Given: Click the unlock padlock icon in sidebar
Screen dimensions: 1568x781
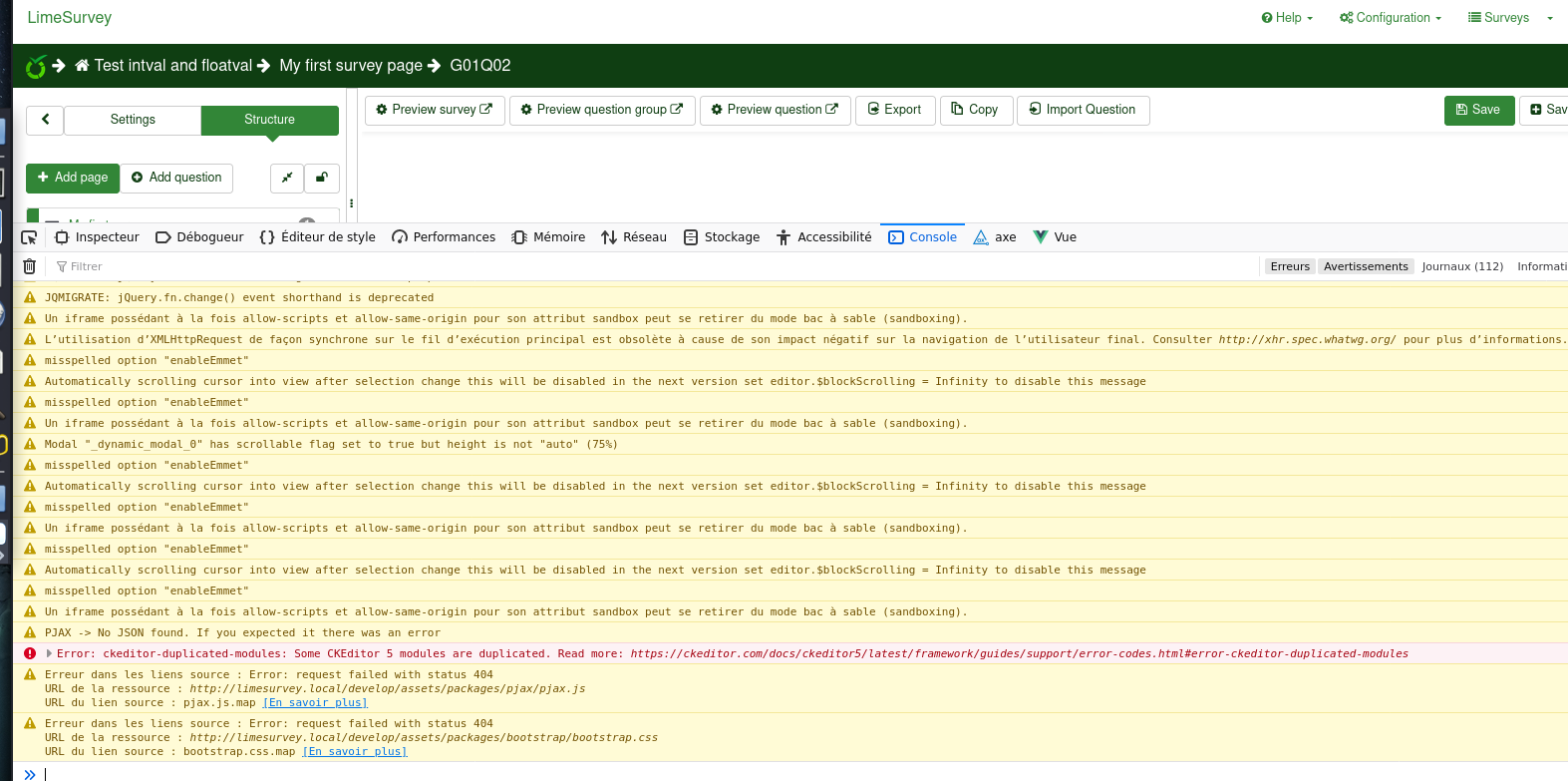Looking at the screenshot, I should coord(322,178).
